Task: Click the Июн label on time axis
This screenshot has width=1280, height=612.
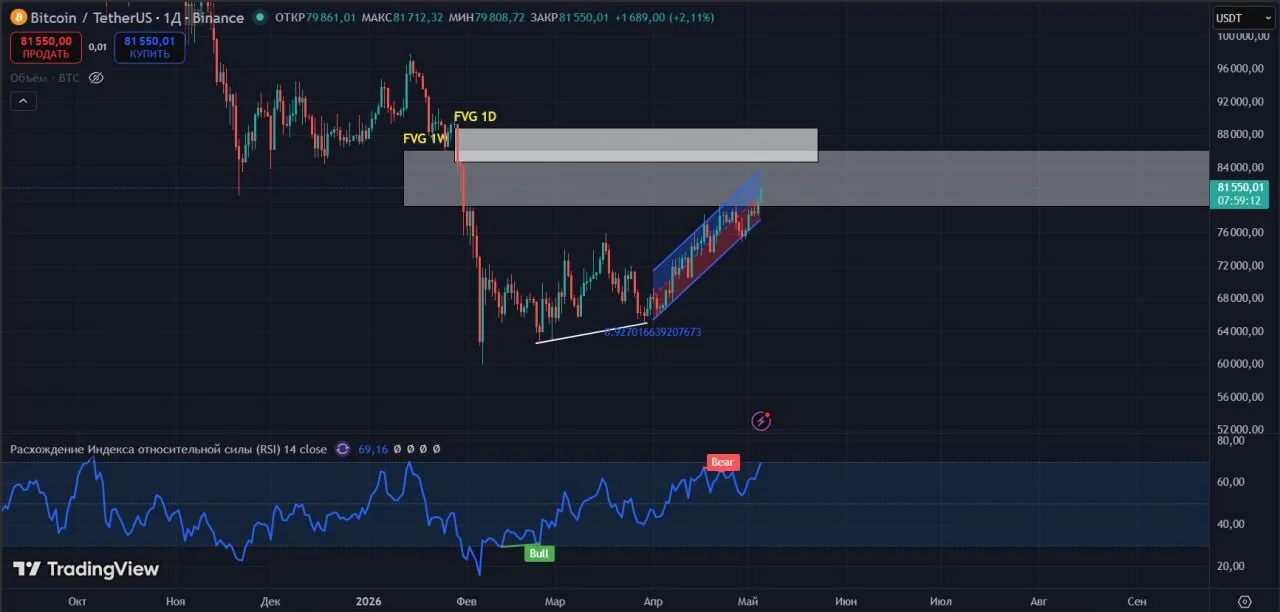Action: (846, 601)
